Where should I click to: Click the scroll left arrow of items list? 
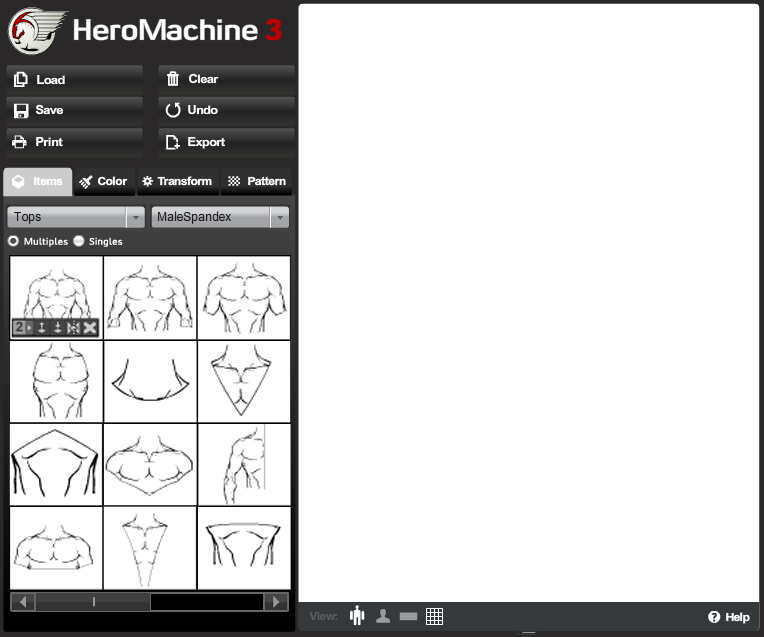click(x=22, y=602)
